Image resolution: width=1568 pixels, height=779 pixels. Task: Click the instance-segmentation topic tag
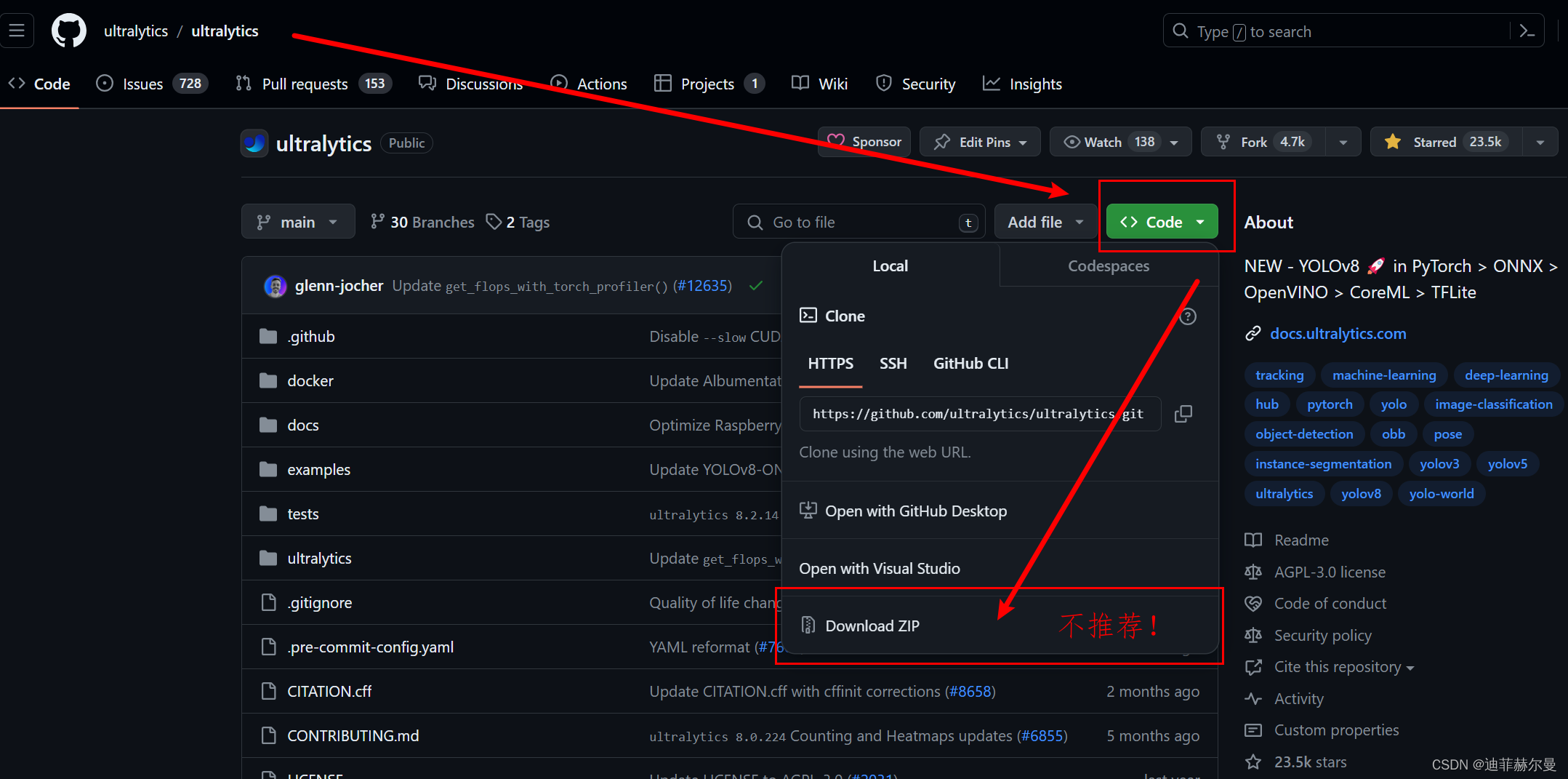(1323, 463)
